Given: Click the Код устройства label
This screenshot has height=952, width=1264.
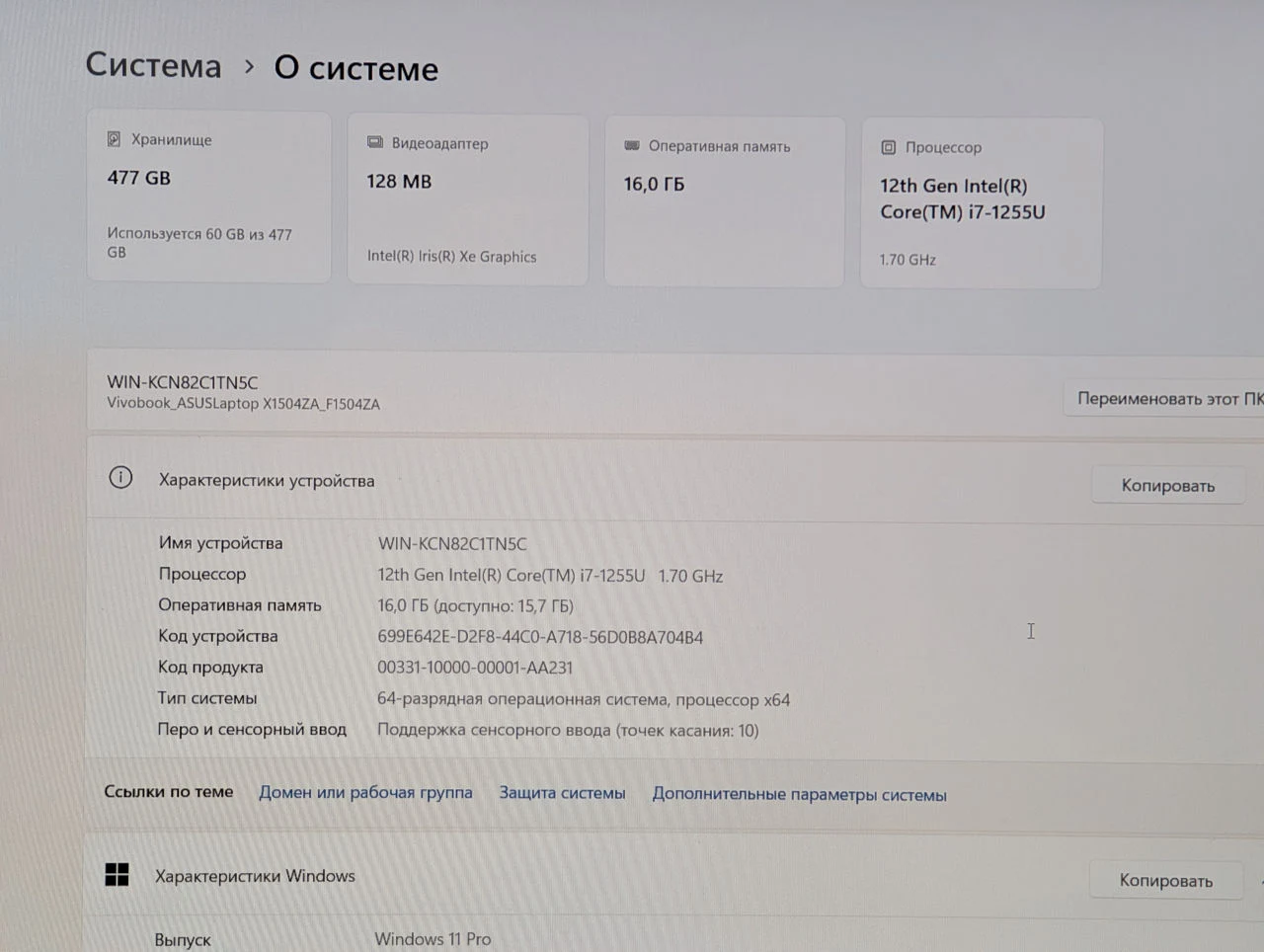Looking at the screenshot, I should pos(218,636).
